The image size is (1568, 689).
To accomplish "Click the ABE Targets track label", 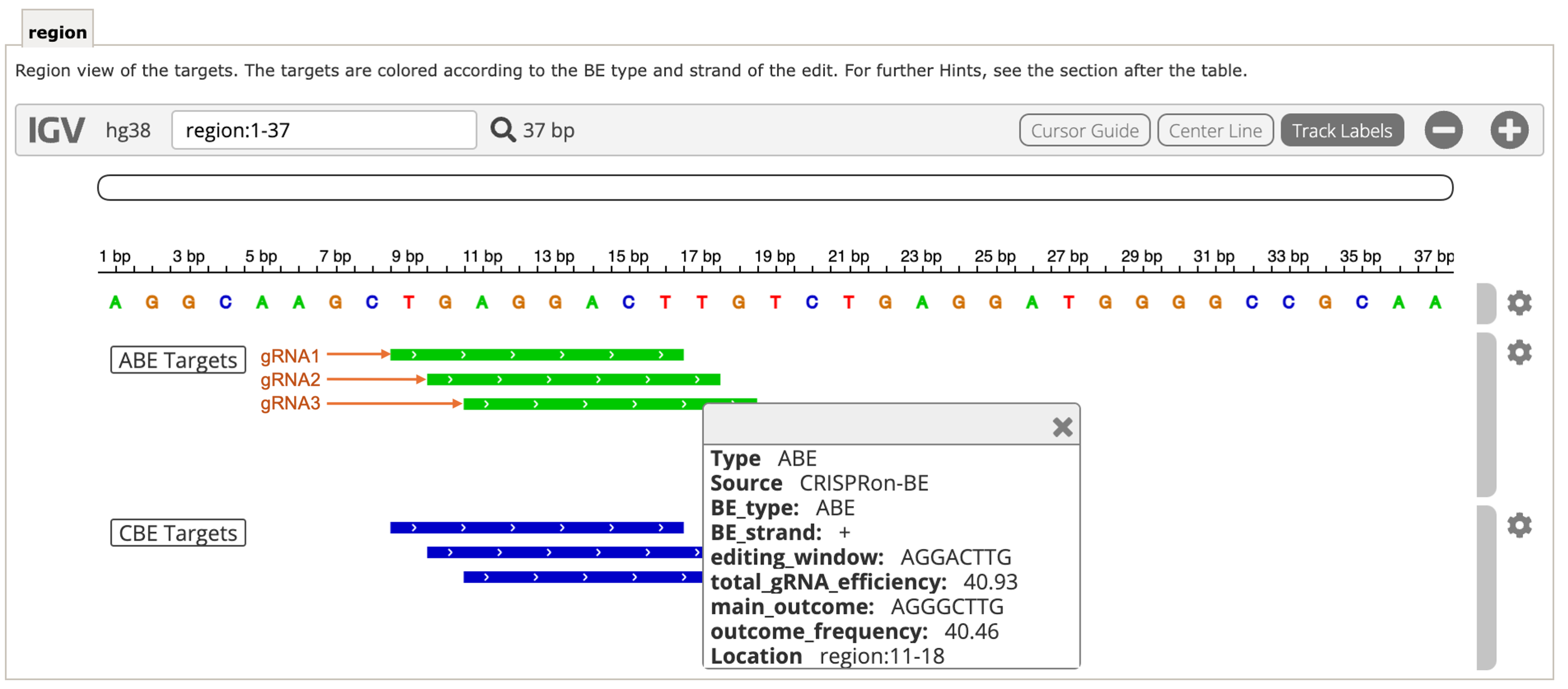I will click(x=178, y=360).
